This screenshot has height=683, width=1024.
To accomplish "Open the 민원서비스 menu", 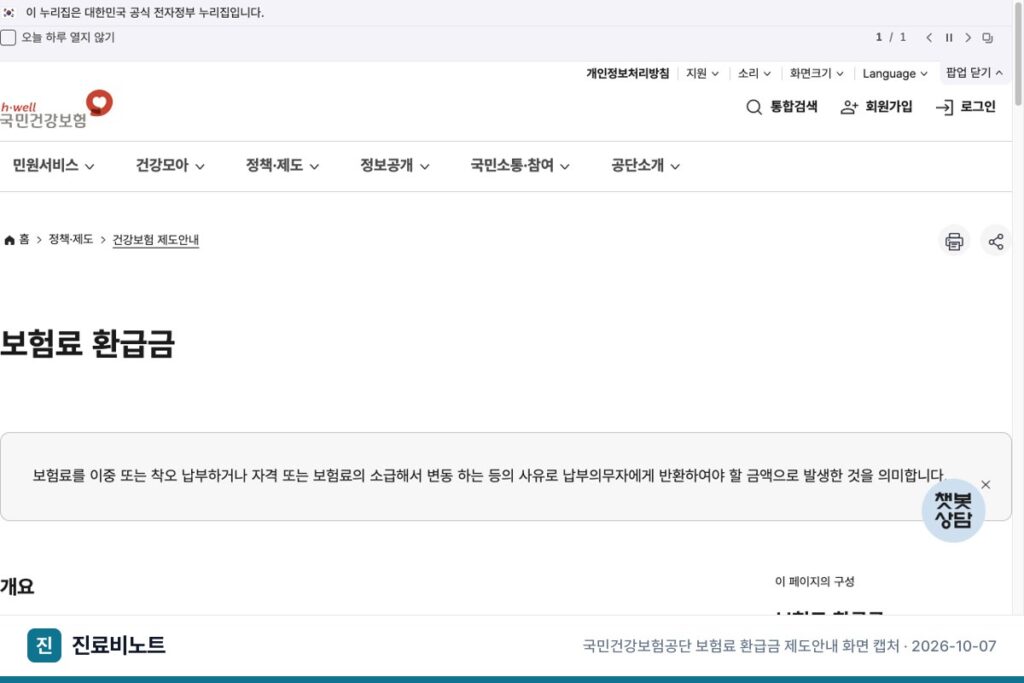I will pyautogui.click(x=54, y=166).
